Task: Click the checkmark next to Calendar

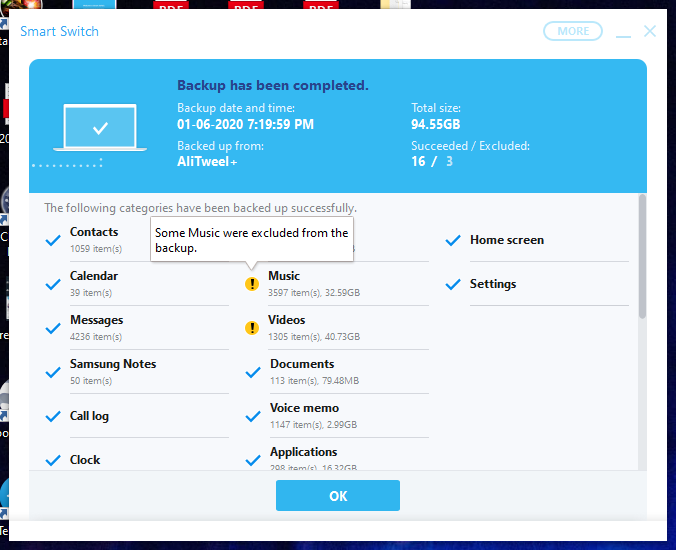Action: coord(53,284)
